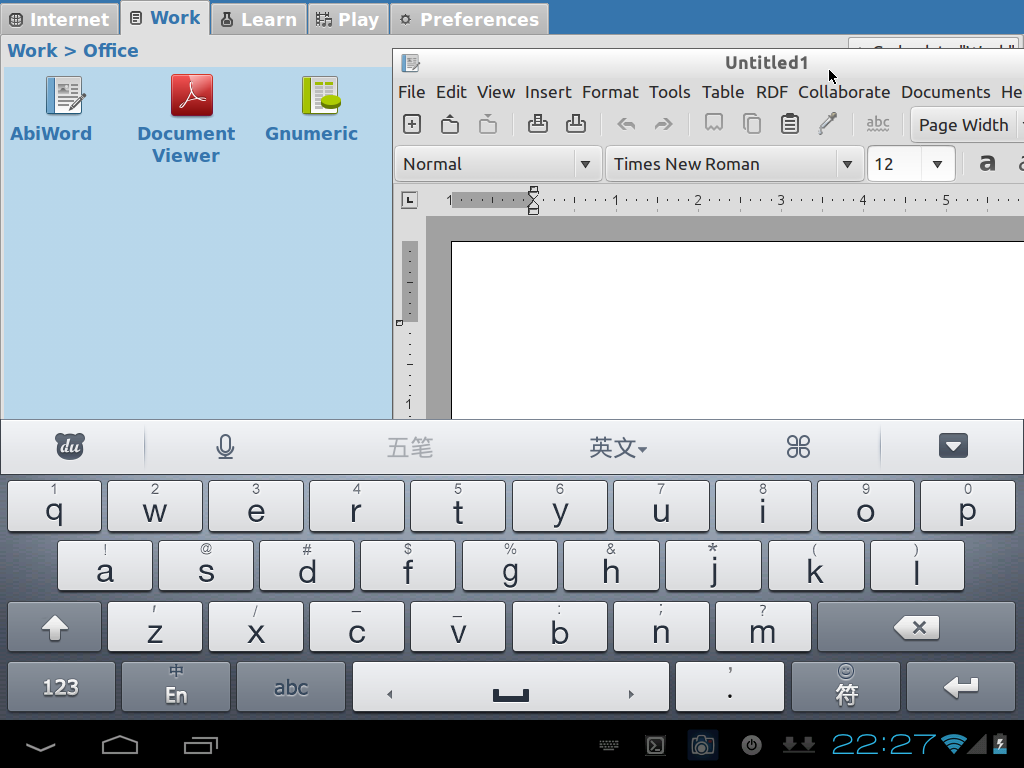Image resolution: width=1024 pixels, height=768 pixels.
Task: Open the Document Viewer app icon
Action: [x=192, y=95]
